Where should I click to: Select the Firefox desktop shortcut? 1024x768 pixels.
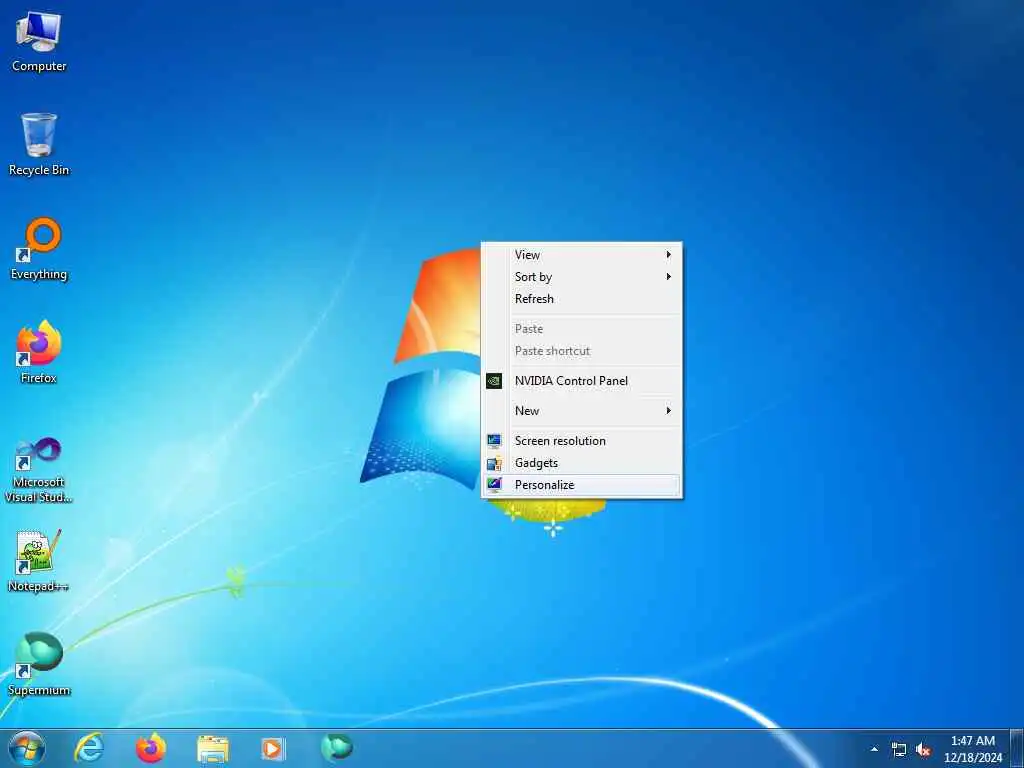click(x=39, y=353)
